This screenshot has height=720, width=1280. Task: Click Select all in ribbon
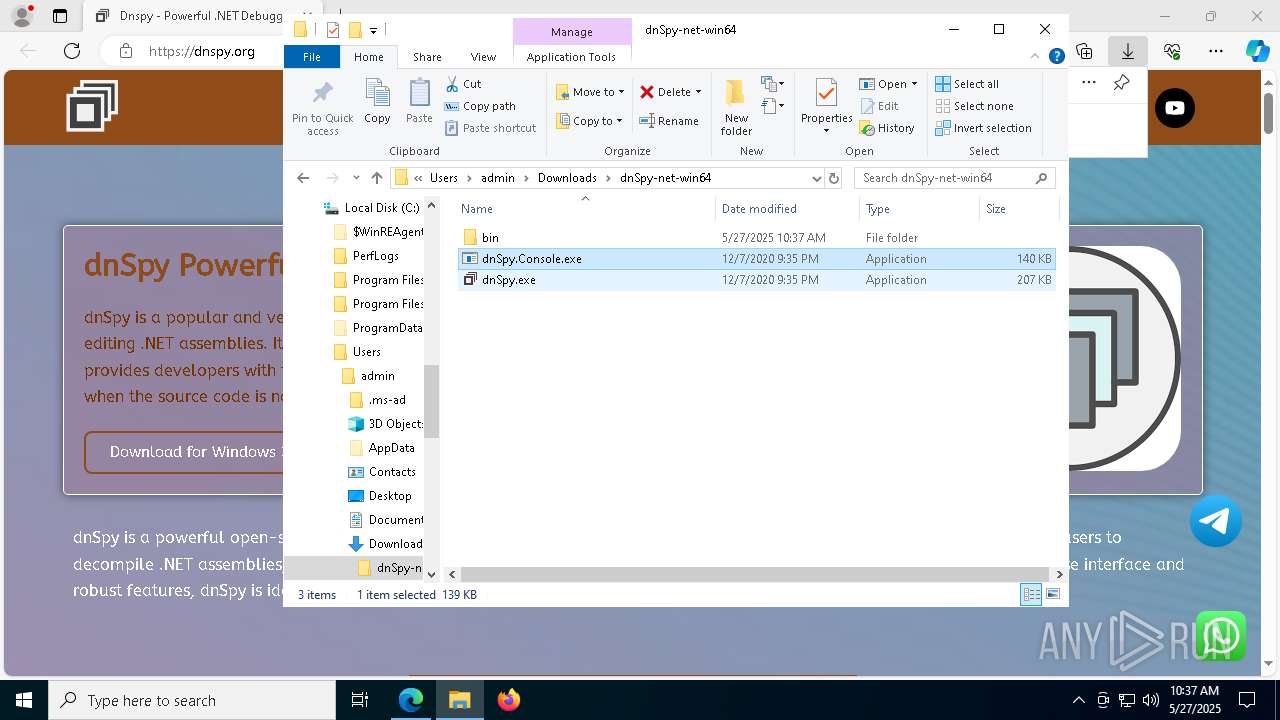[967, 84]
